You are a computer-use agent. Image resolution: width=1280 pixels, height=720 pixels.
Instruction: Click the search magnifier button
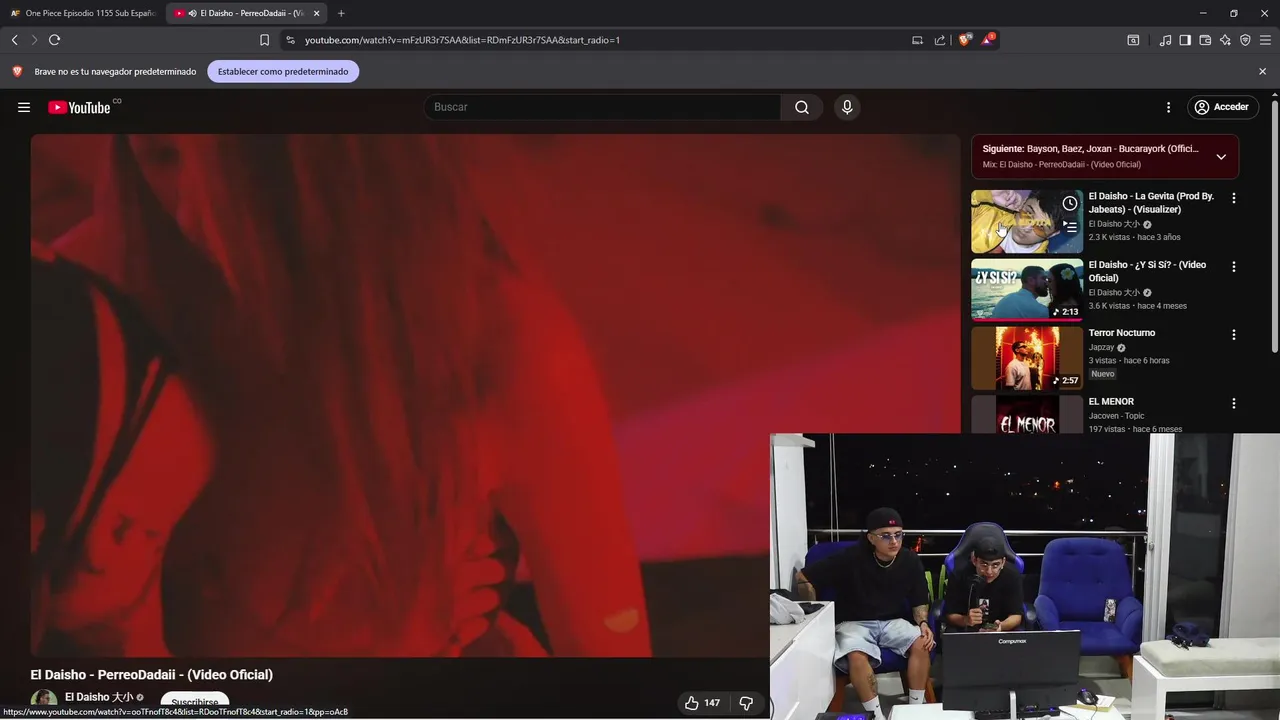(x=802, y=107)
